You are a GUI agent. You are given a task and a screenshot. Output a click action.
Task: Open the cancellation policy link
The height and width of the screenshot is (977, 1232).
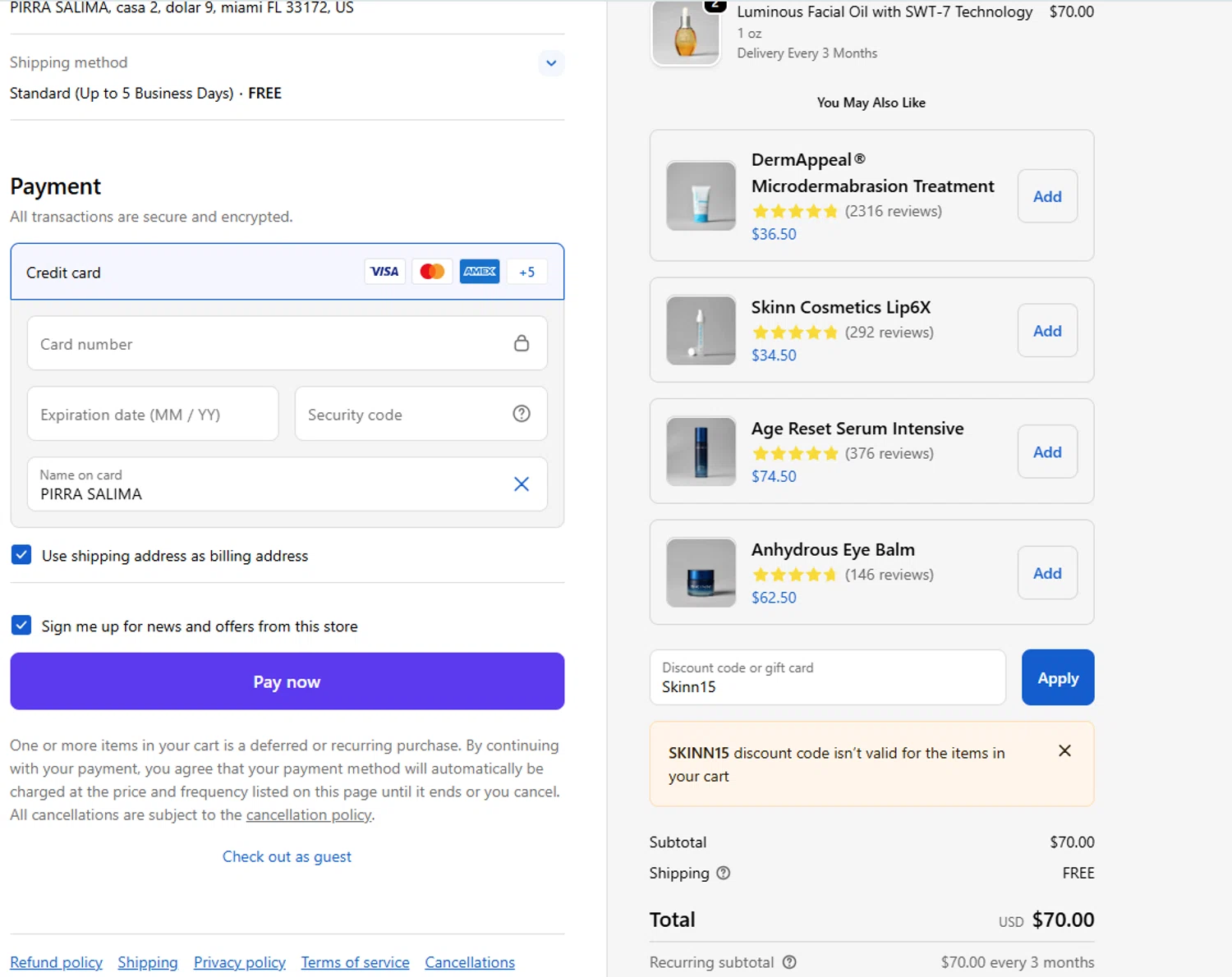point(309,815)
